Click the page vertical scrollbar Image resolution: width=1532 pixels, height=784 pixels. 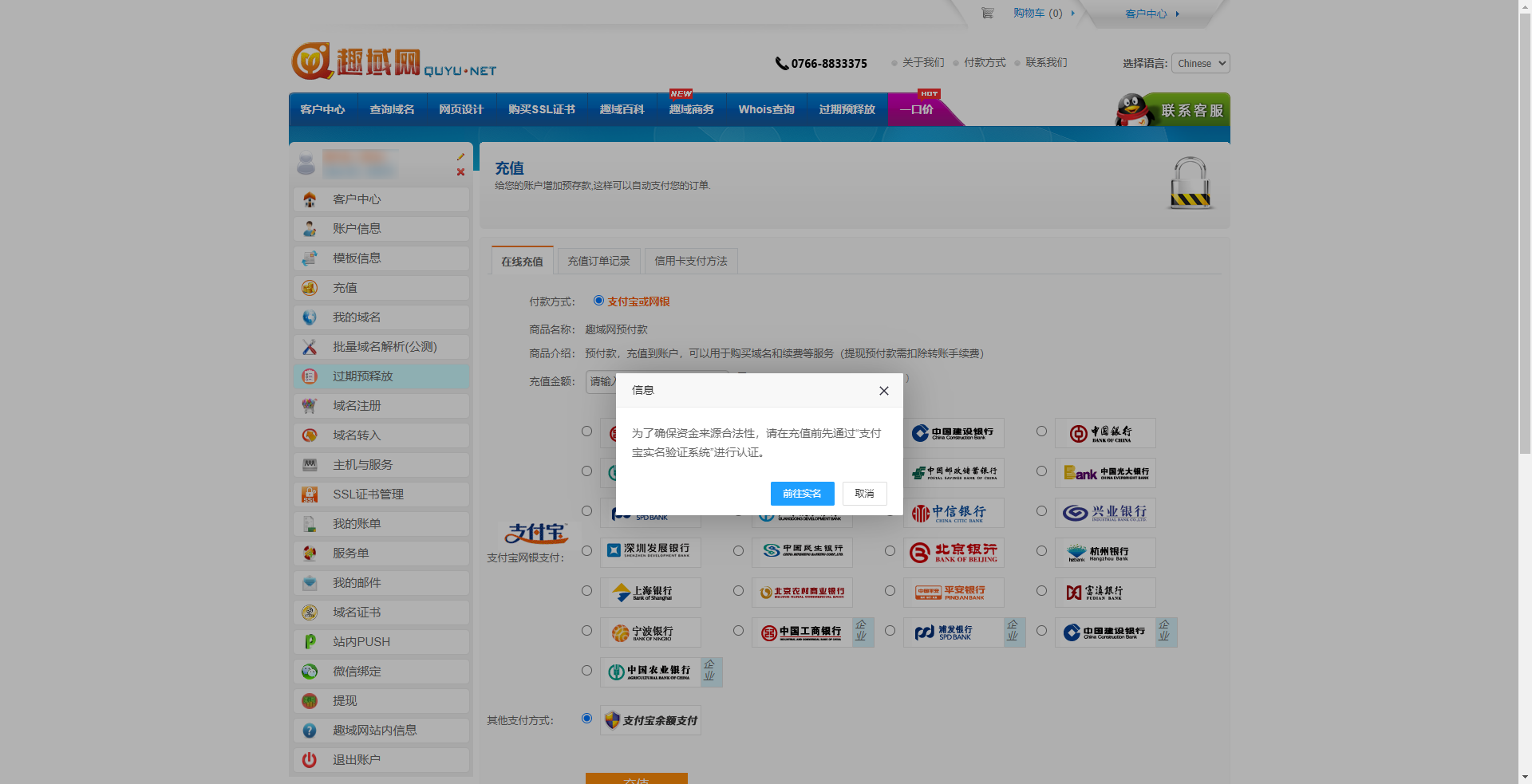pos(1525,239)
